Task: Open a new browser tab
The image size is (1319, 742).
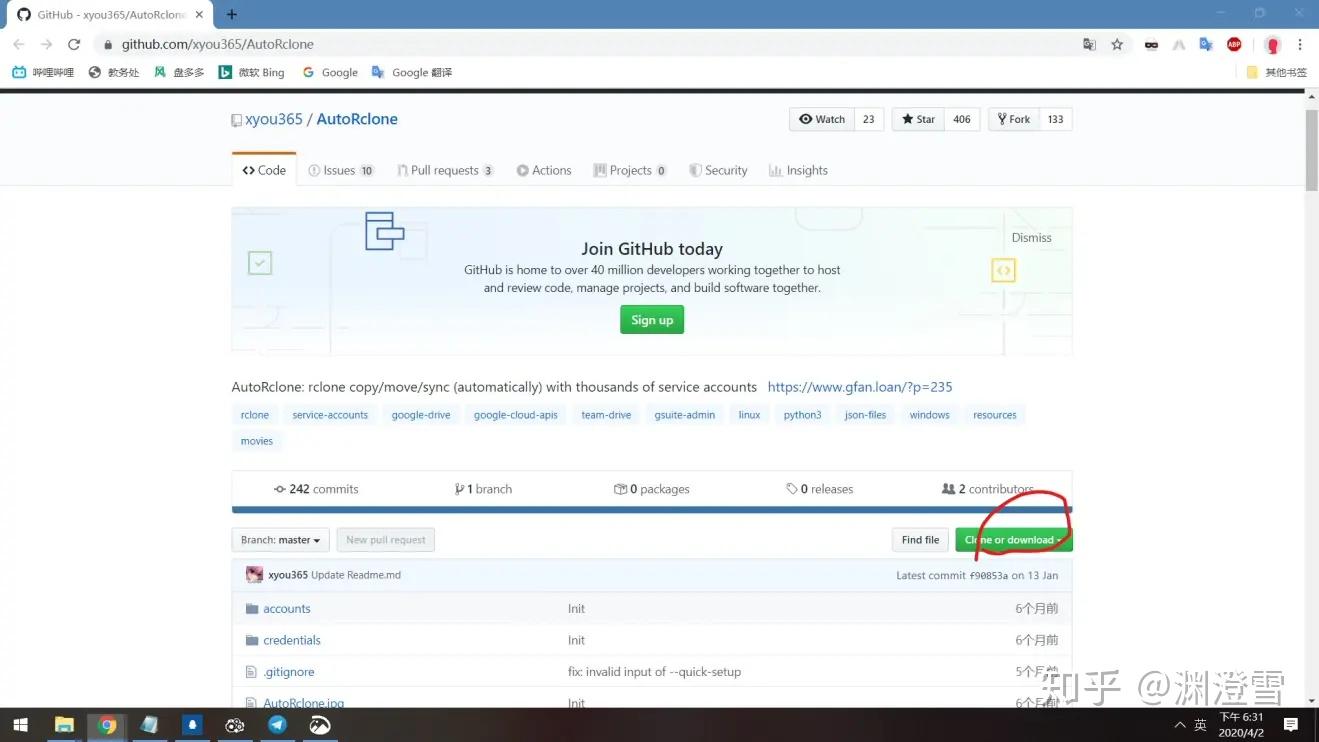Action: 232,14
